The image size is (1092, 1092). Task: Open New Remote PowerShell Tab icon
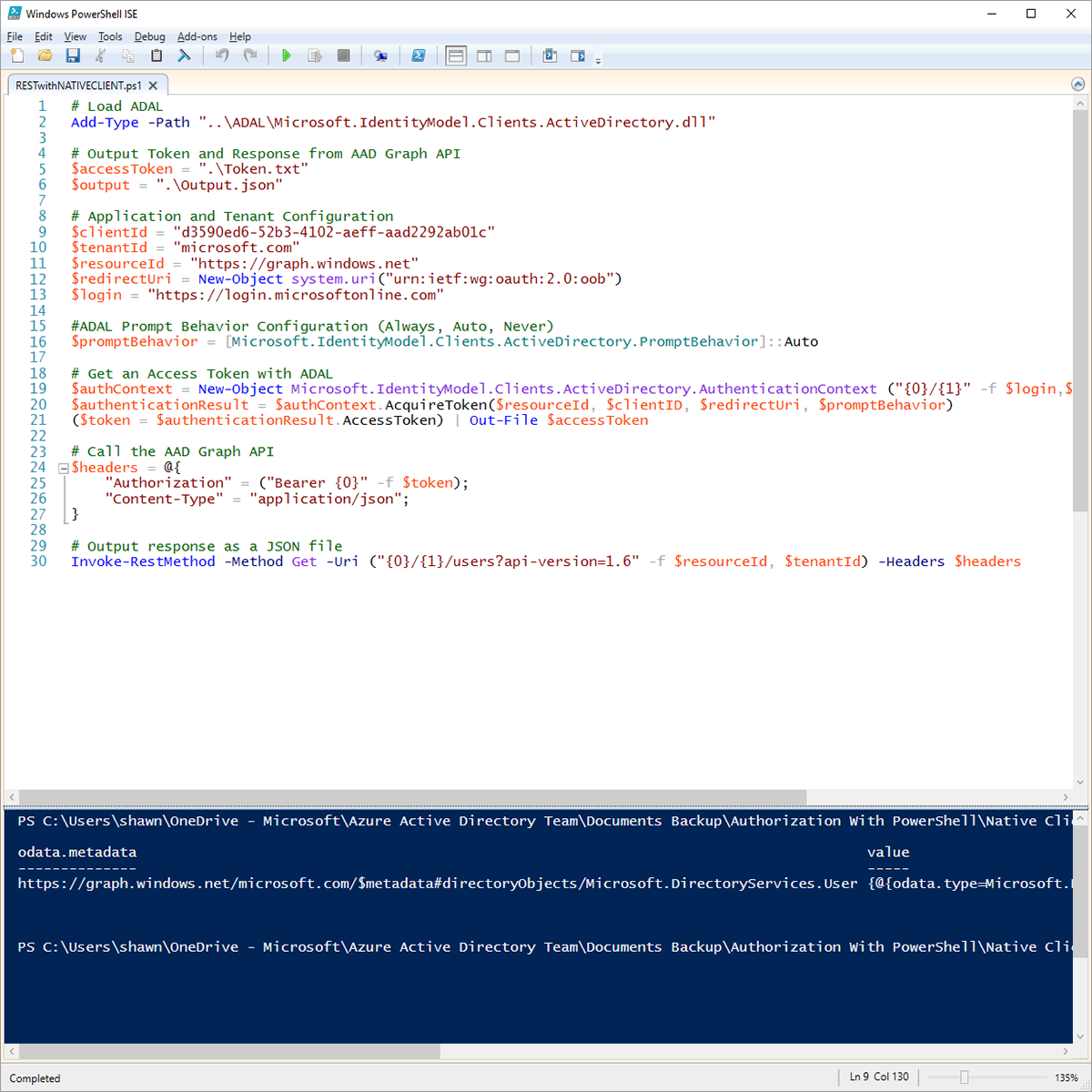[x=380, y=56]
